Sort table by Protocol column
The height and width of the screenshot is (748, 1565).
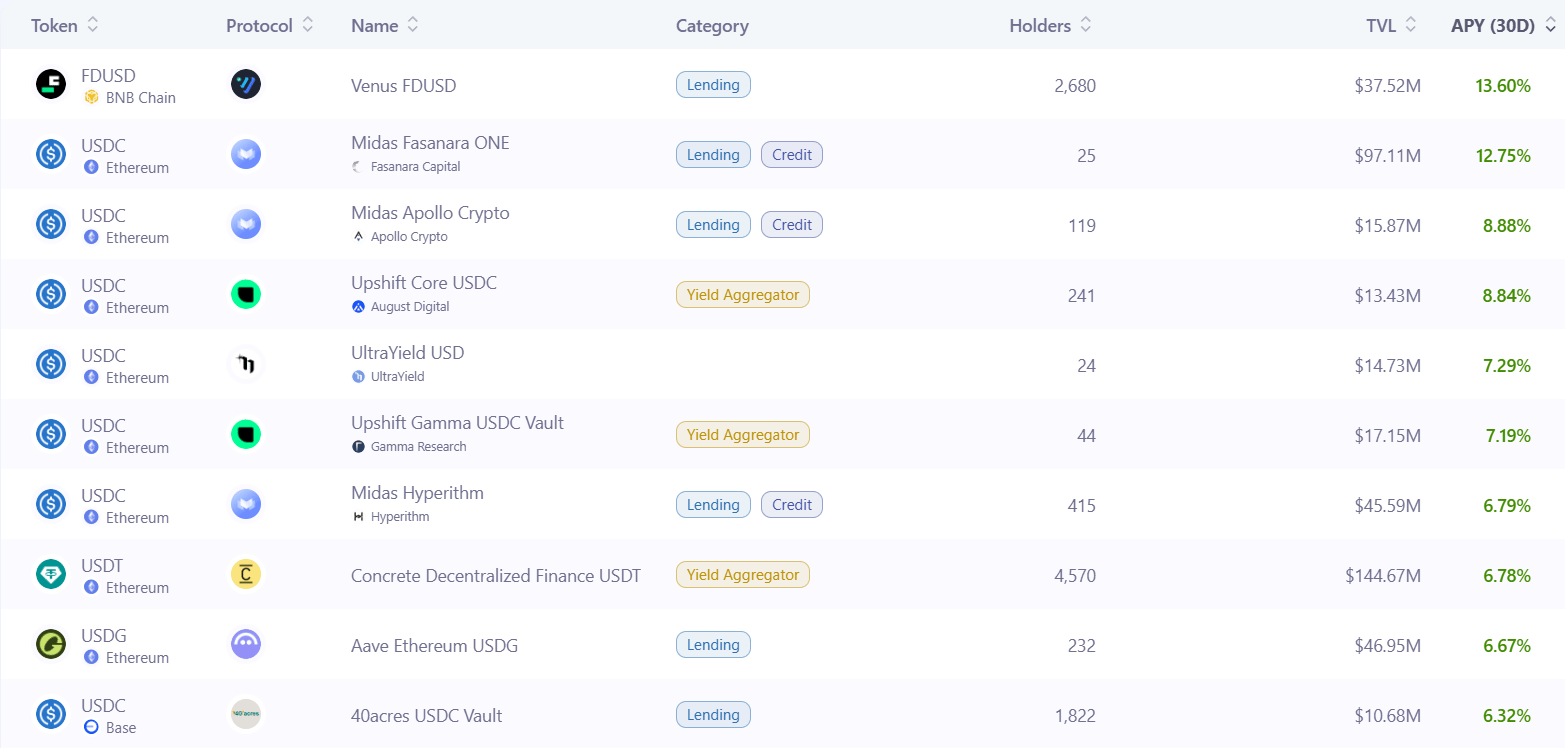point(270,26)
